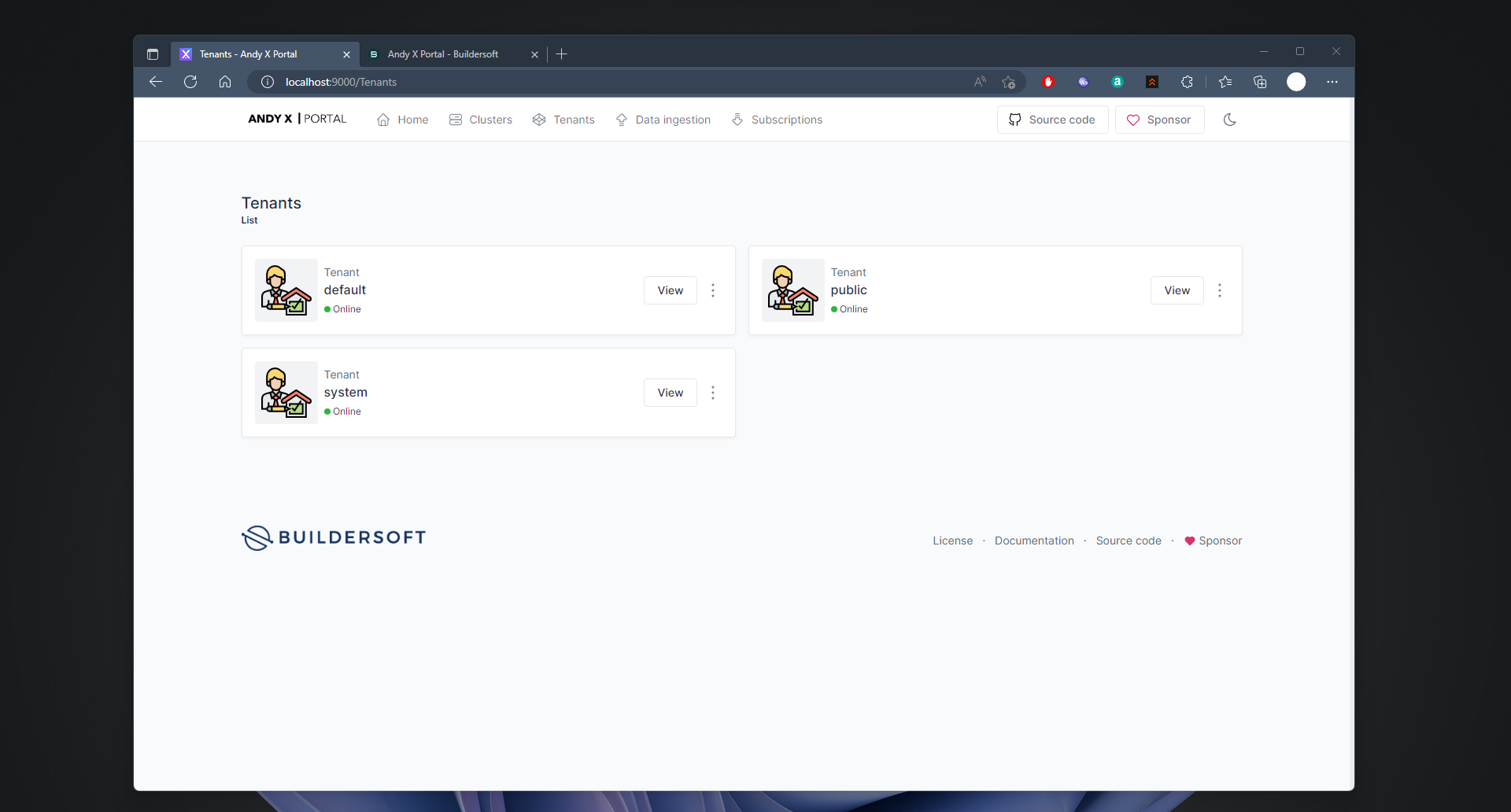
Task: Open the Documentation footer link
Action: pos(1034,541)
